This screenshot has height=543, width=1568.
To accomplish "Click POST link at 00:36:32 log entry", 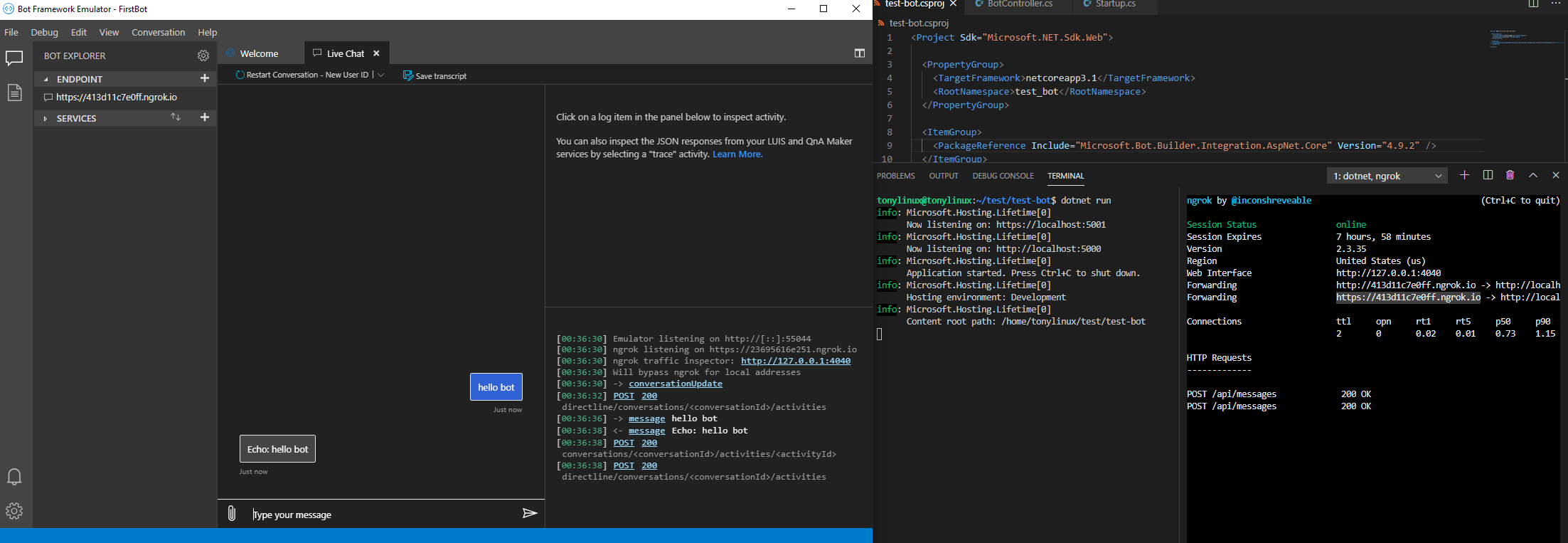I will coord(624,396).
